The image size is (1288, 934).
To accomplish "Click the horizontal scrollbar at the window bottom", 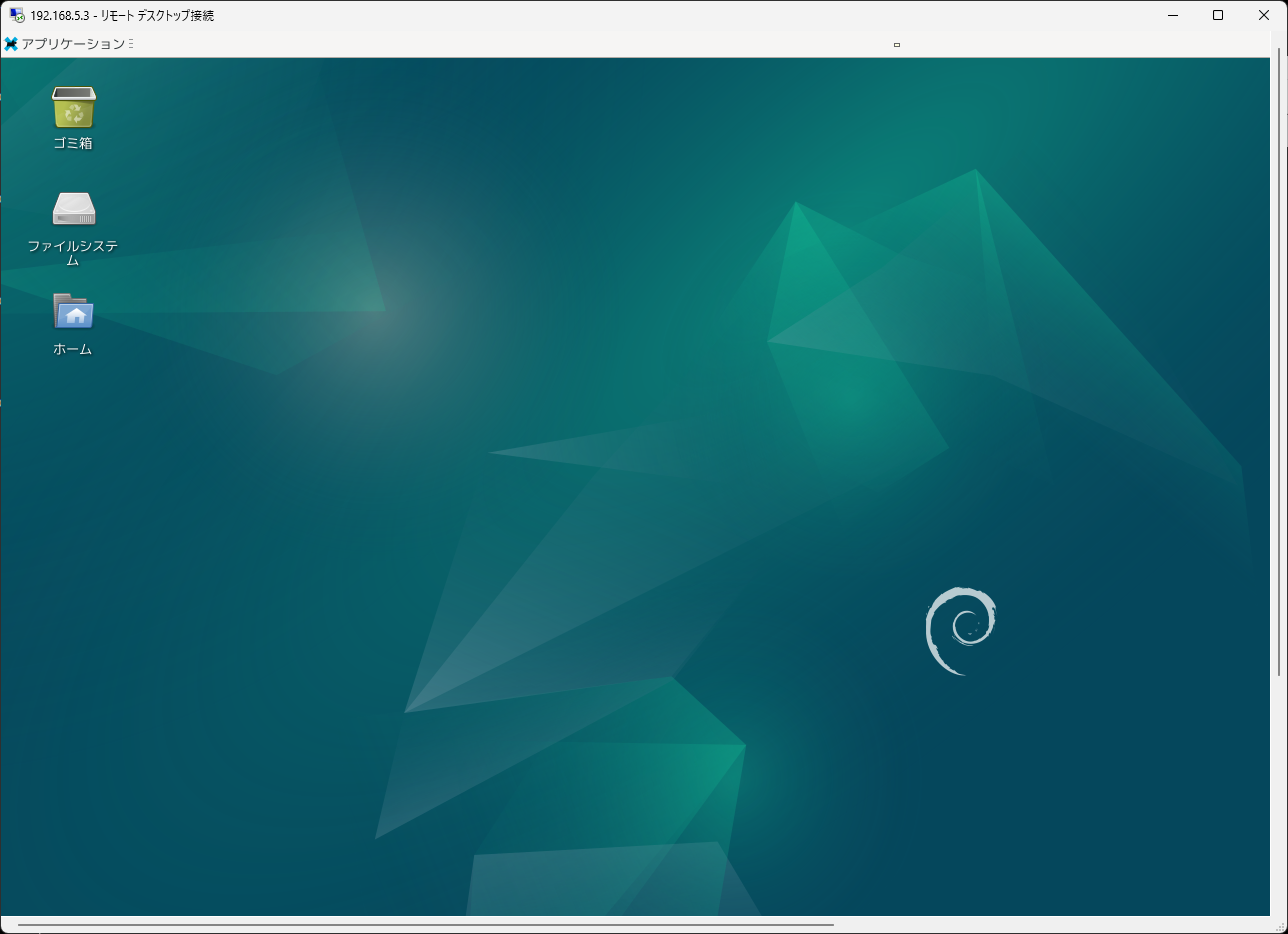I will pyautogui.click(x=425, y=925).
